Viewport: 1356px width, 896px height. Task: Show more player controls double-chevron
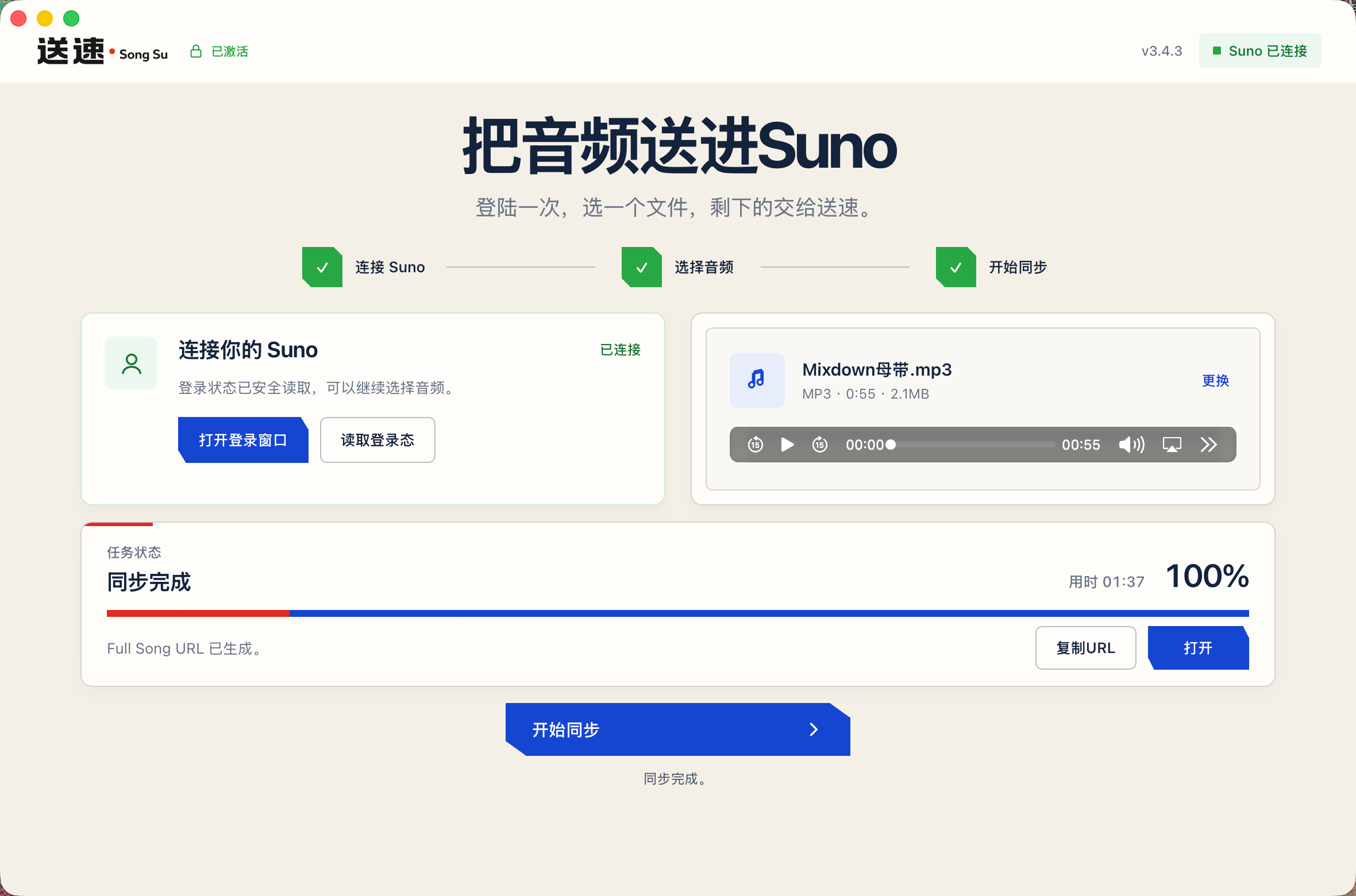(x=1208, y=445)
